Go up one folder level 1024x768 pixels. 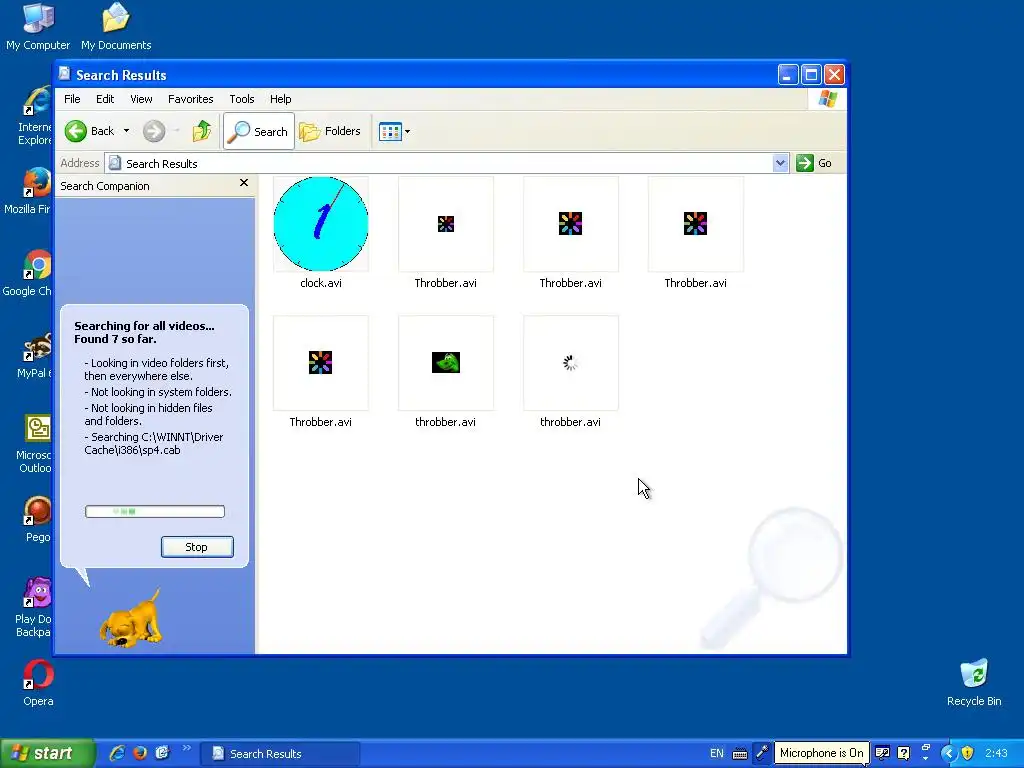(x=202, y=131)
